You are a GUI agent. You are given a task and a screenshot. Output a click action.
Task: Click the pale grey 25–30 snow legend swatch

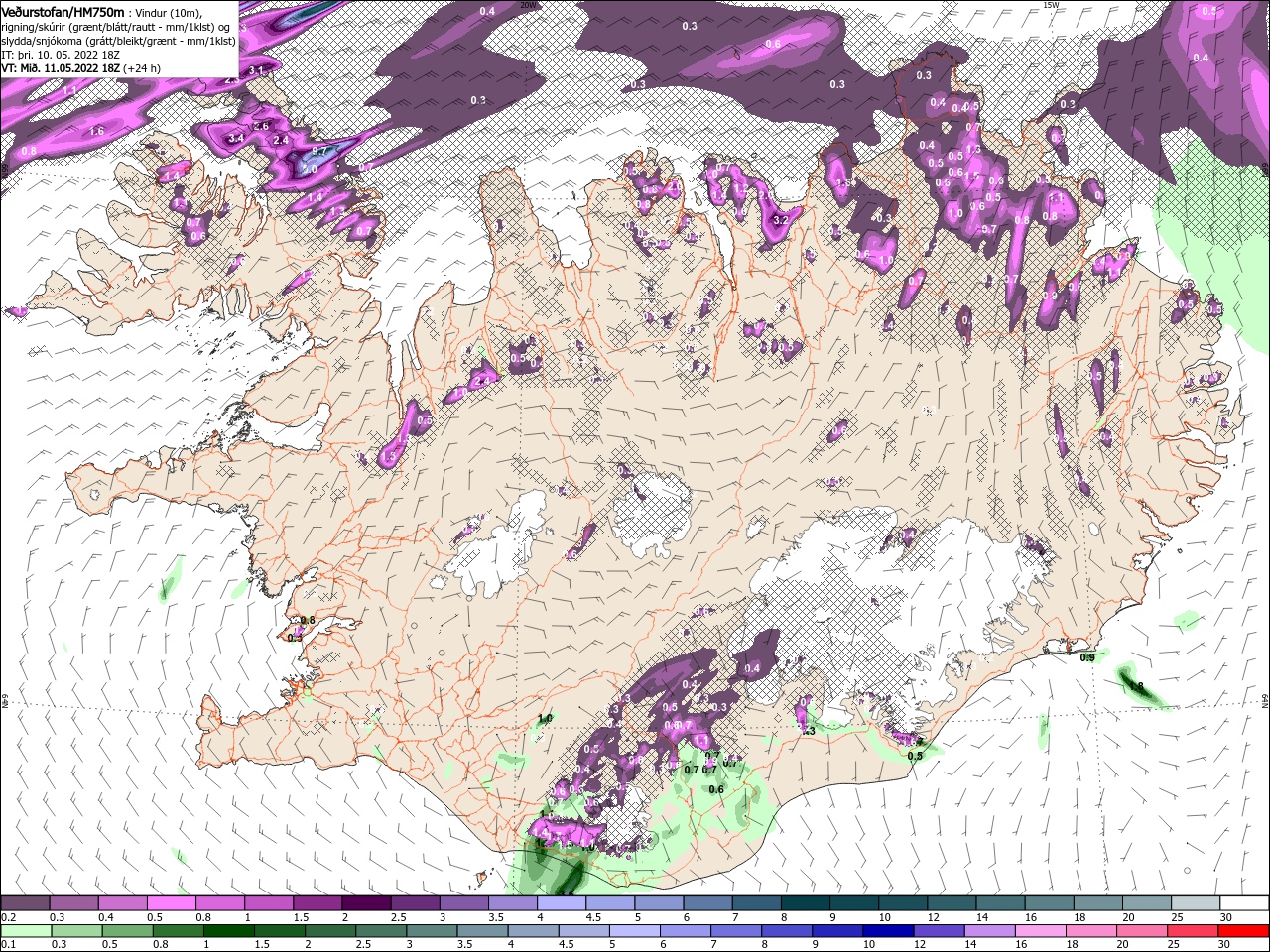tap(1197, 903)
